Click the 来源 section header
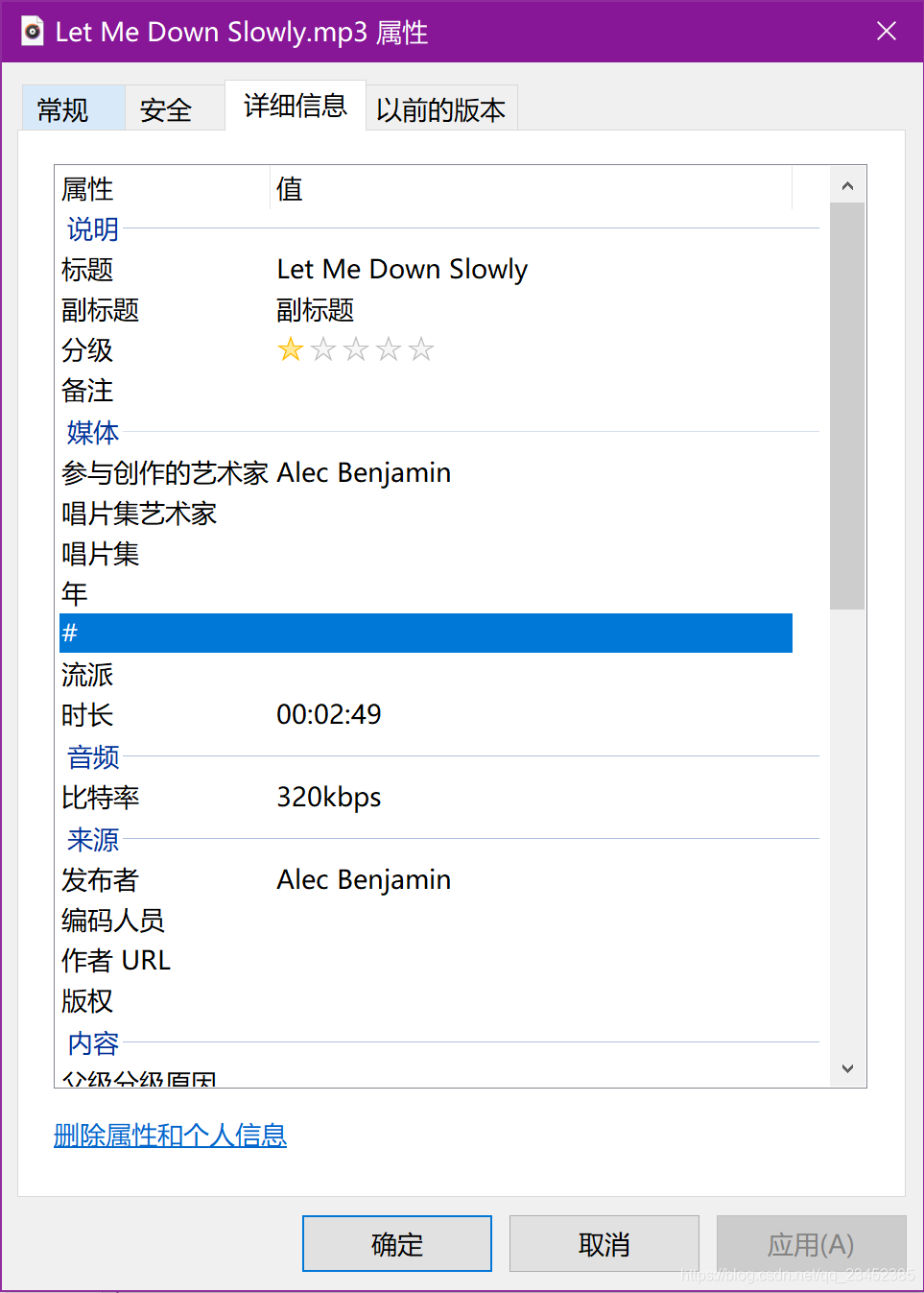Screen dimensions: 924x1293 [x=93, y=839]
